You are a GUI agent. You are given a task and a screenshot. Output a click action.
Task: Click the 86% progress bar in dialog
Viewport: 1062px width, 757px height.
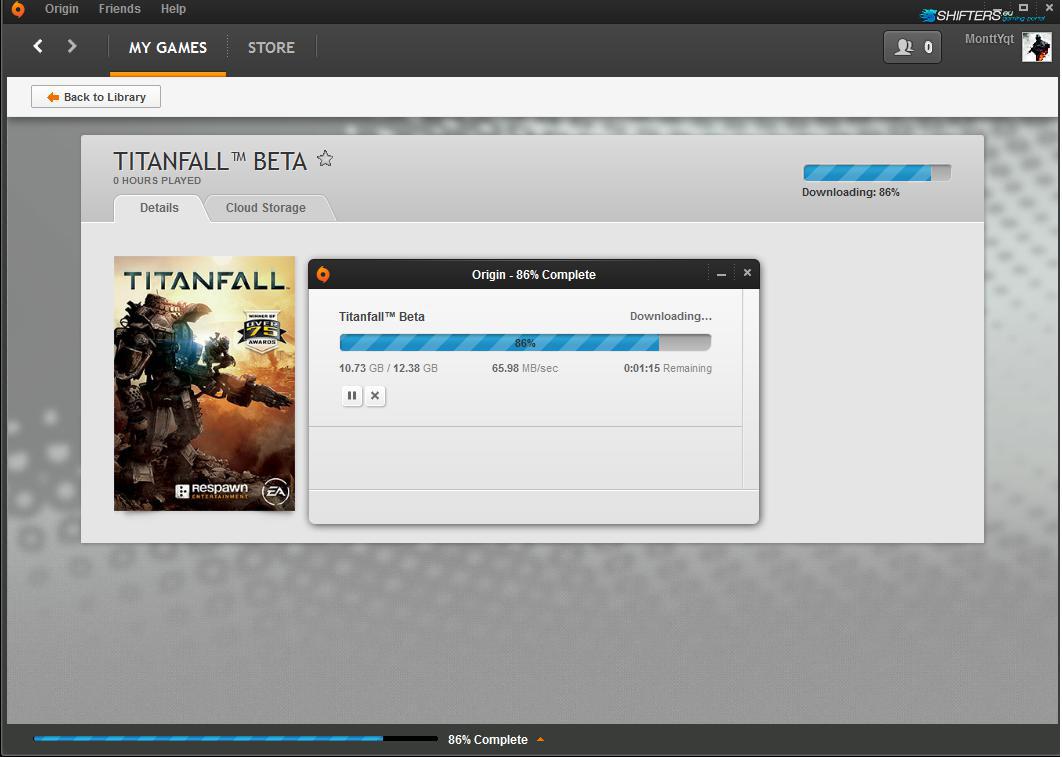coord(525,343)
